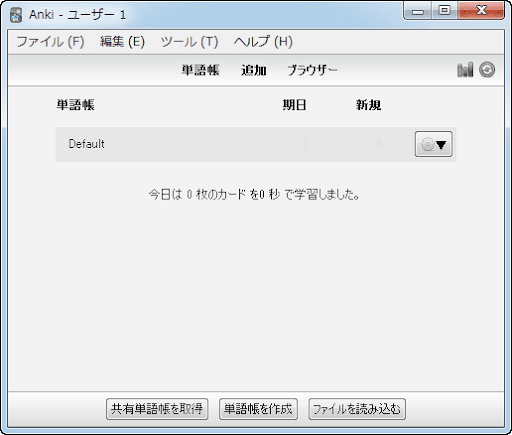The image size is (512, 435).
Task: Click the 単語帳 column header in the deck list
Action: (x=75, y=105)
